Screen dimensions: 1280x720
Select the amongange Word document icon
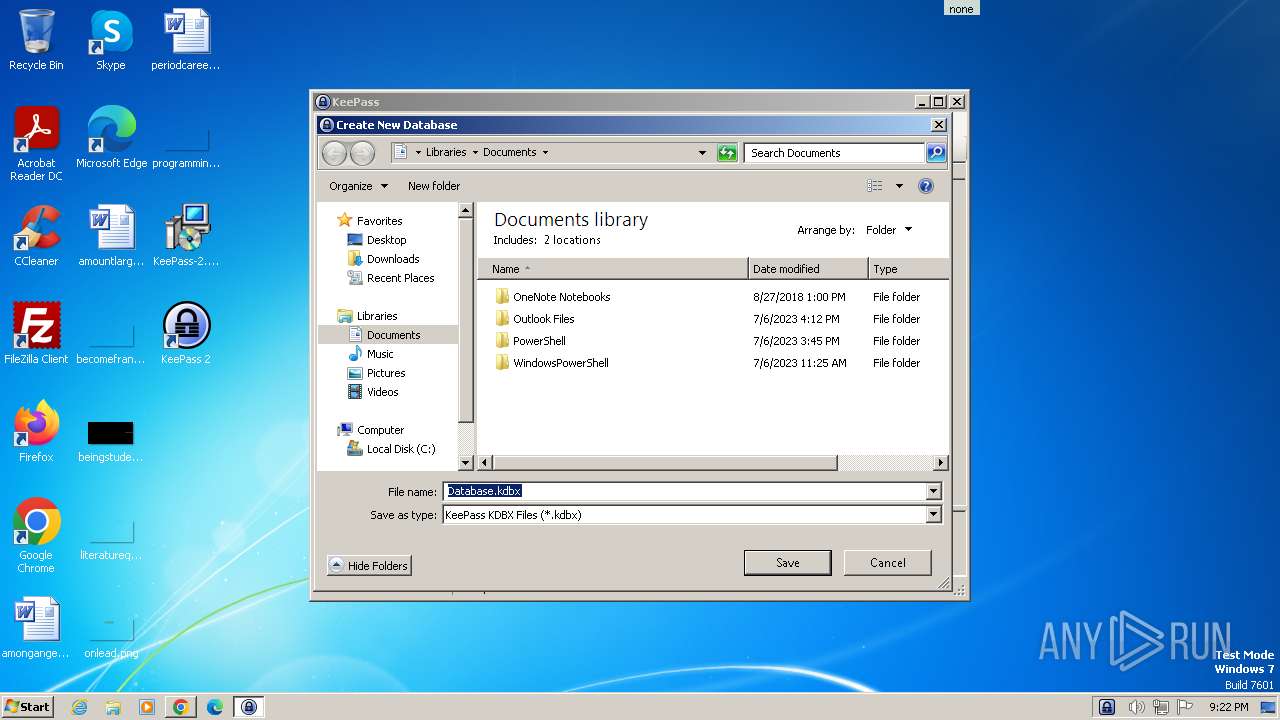click(x=36, y=628)
